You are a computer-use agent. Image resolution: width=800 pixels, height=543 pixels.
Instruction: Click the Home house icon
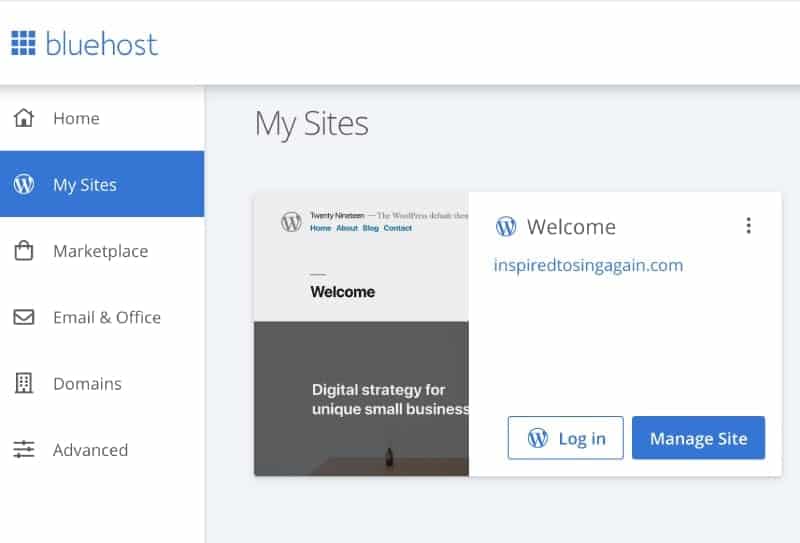[23, 118]
